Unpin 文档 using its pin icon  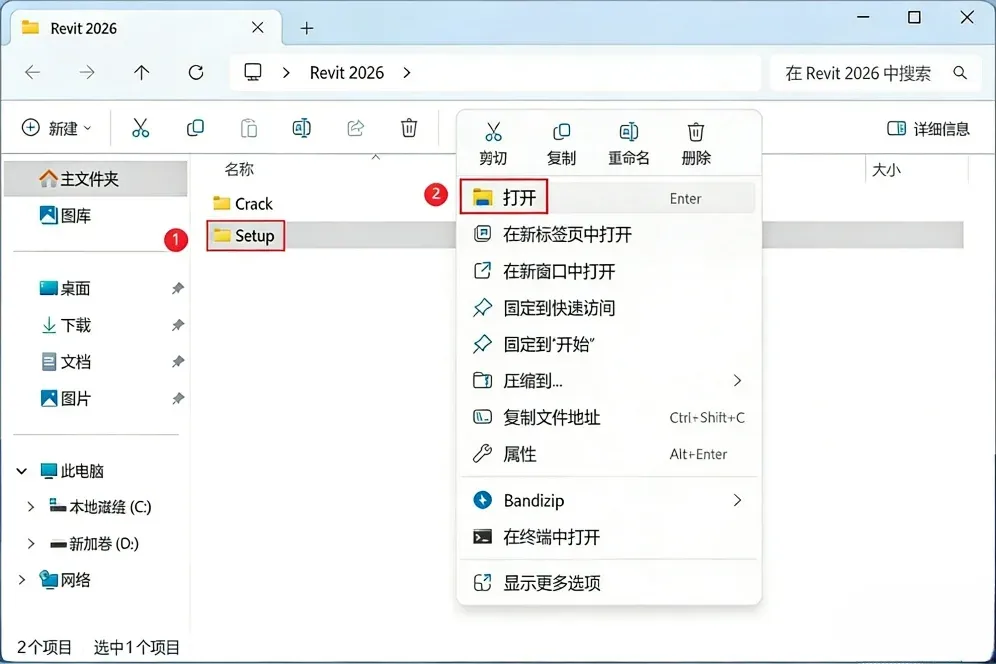(x=177, y=362)
